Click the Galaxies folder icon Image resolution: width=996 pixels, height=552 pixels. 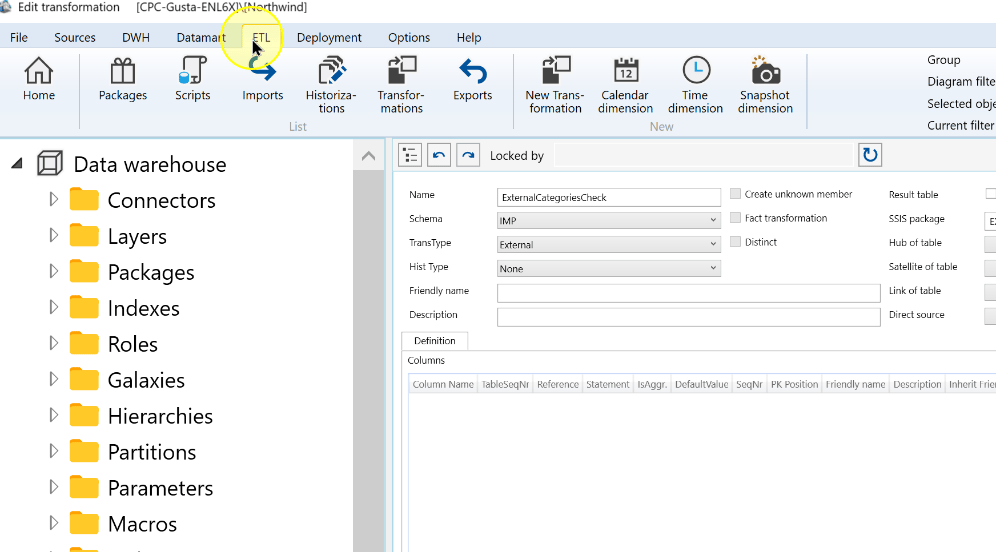pos(84,380)
